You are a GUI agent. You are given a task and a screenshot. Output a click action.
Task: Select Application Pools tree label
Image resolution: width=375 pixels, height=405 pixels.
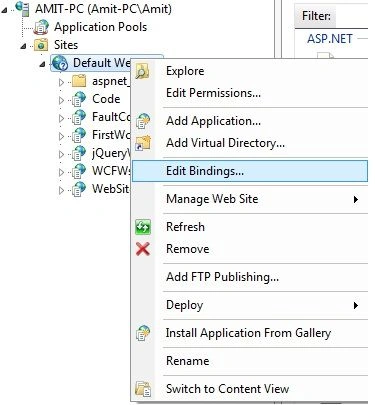pos(100,27)
